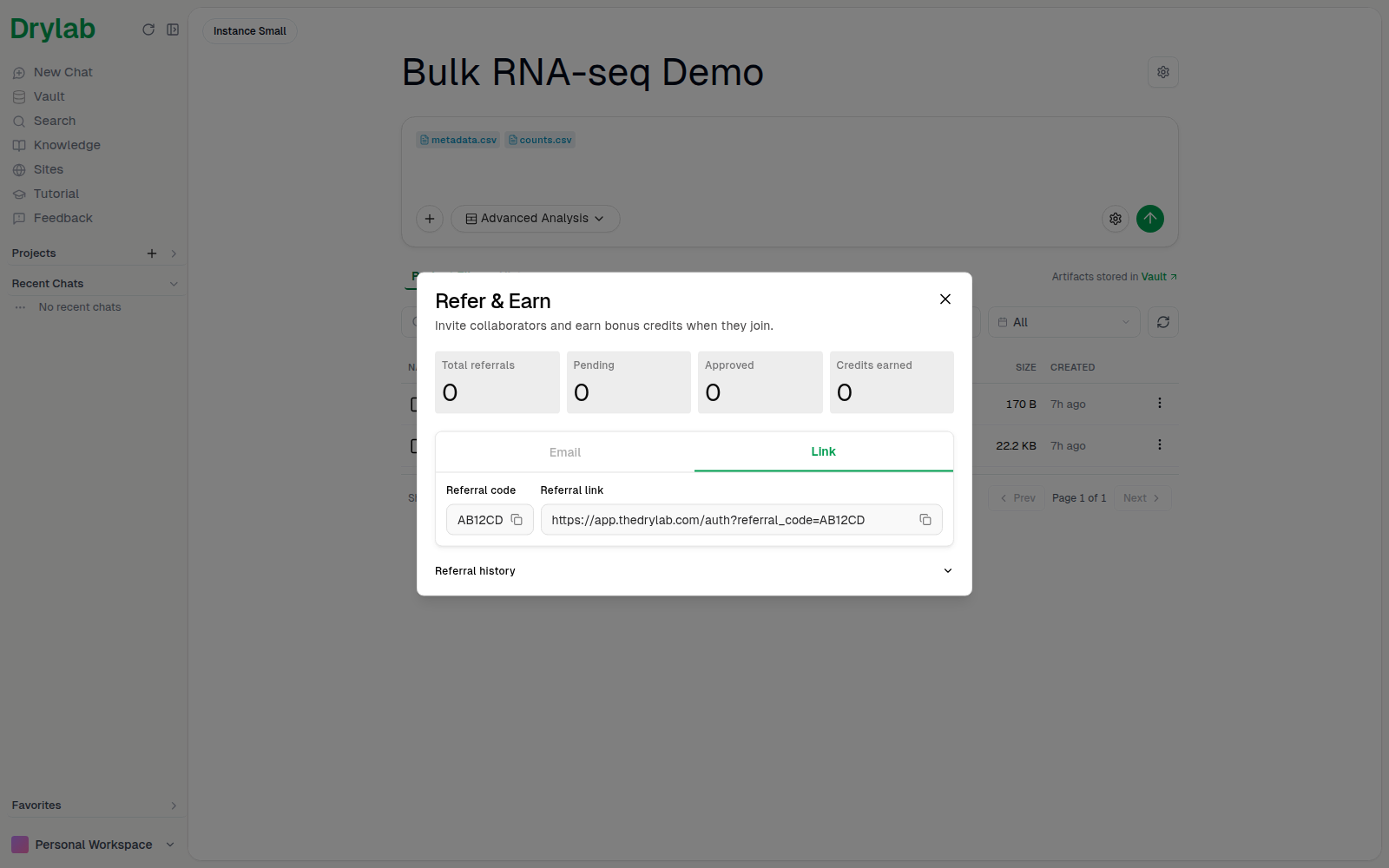Open the Vault link for artifacts
1389x868 pixels.
(1159, 277)
